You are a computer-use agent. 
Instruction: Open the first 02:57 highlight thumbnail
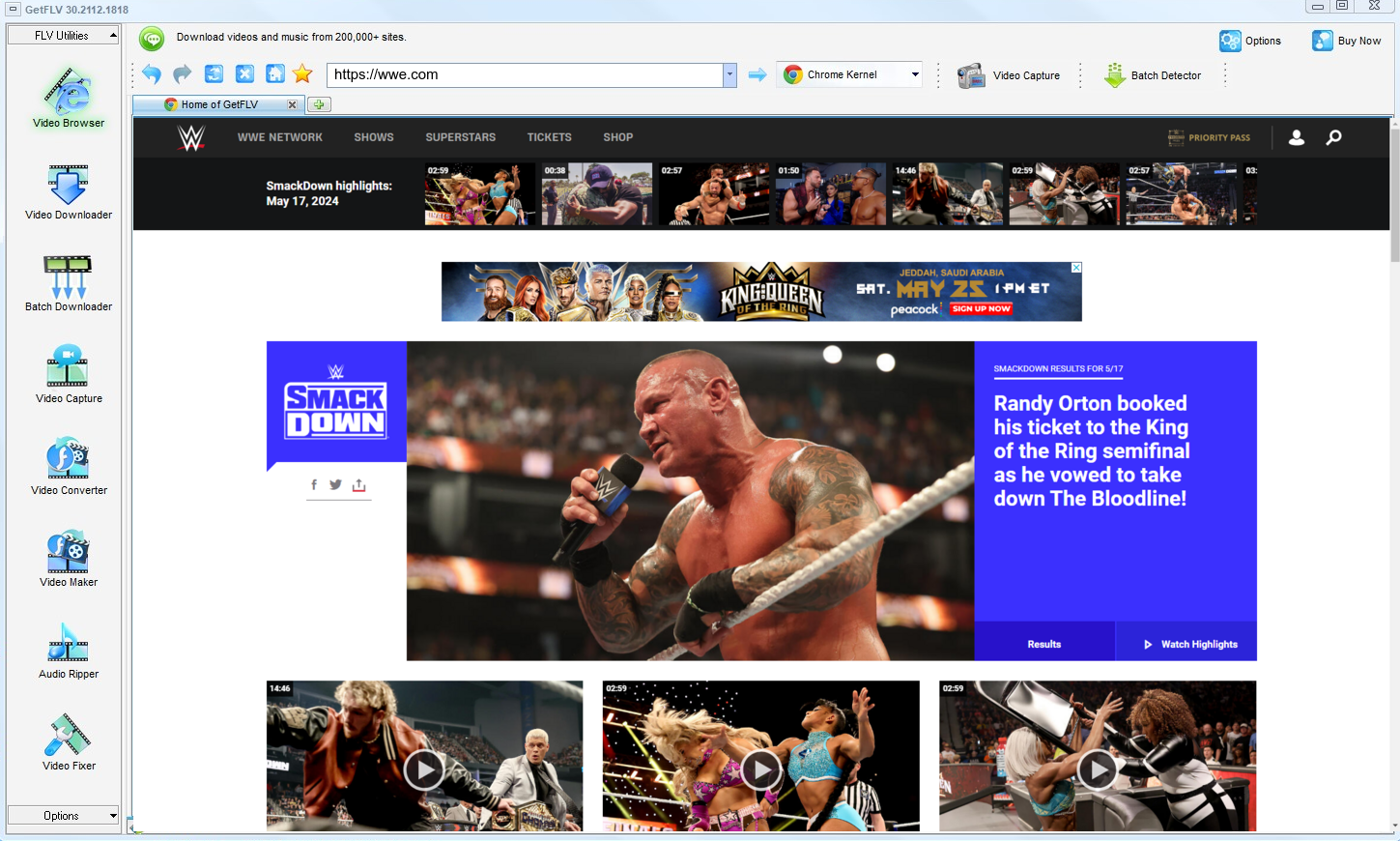[x=714, y=194]
